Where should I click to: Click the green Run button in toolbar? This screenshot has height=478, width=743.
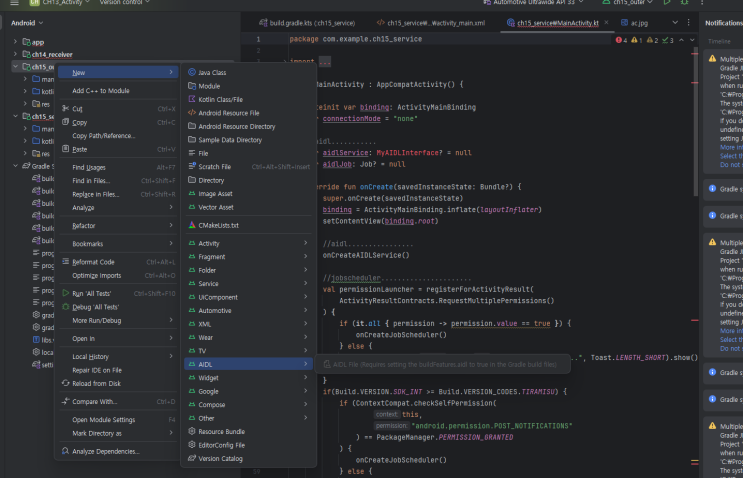[667, 4]
